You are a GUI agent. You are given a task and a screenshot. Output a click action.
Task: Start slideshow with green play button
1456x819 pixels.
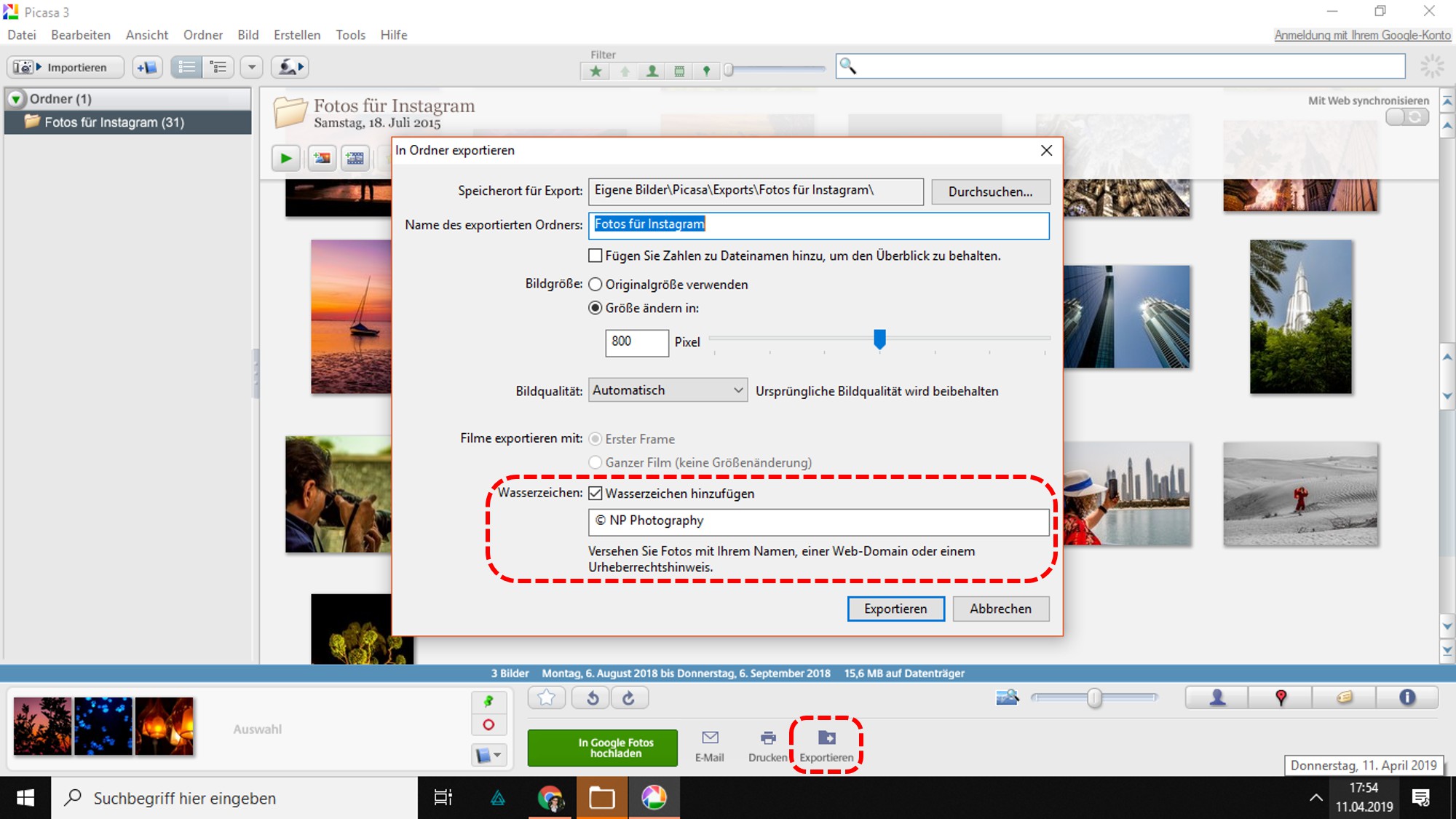tap(286, 158)
